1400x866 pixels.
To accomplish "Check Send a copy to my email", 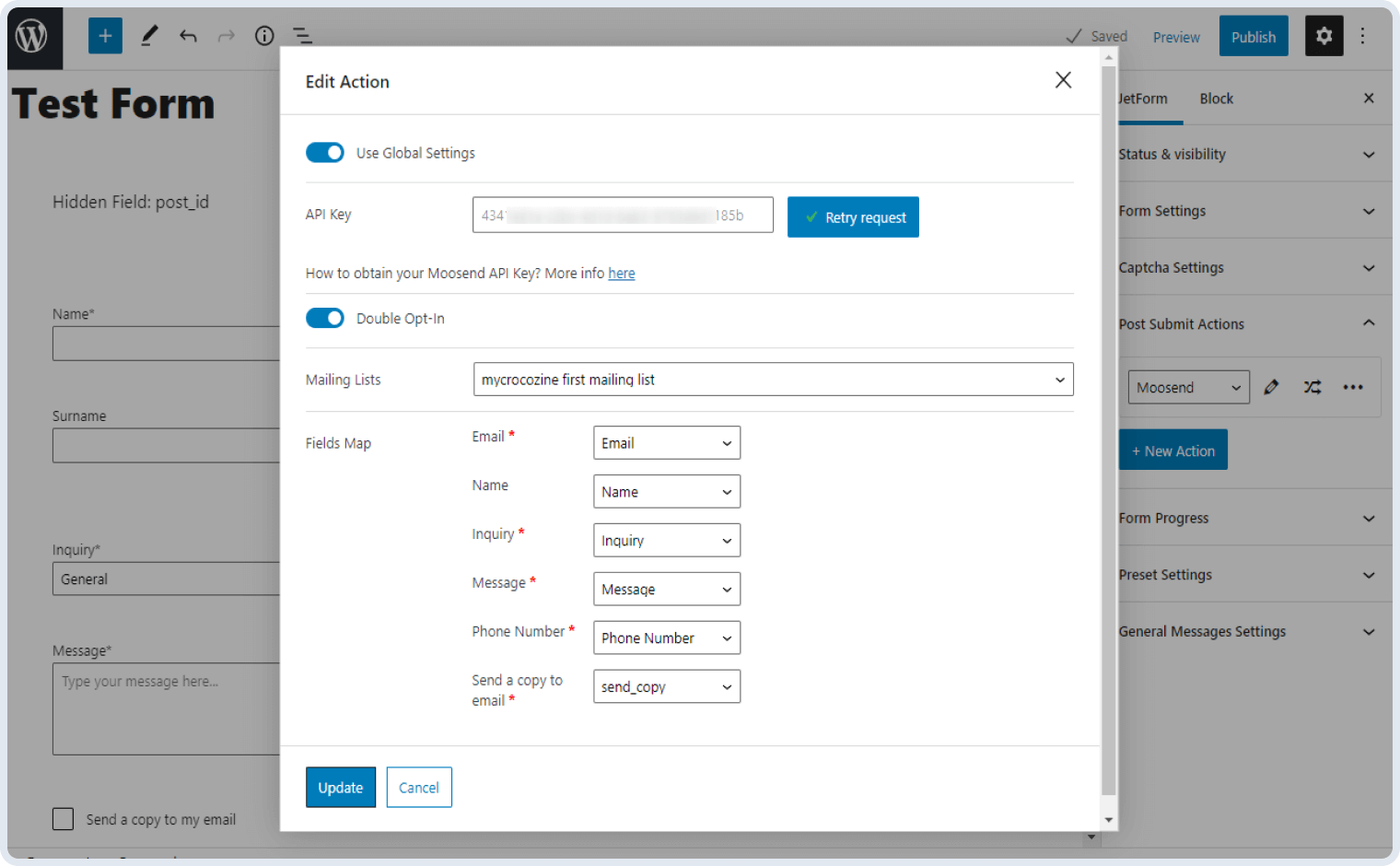I will click(x=63, y=818).
